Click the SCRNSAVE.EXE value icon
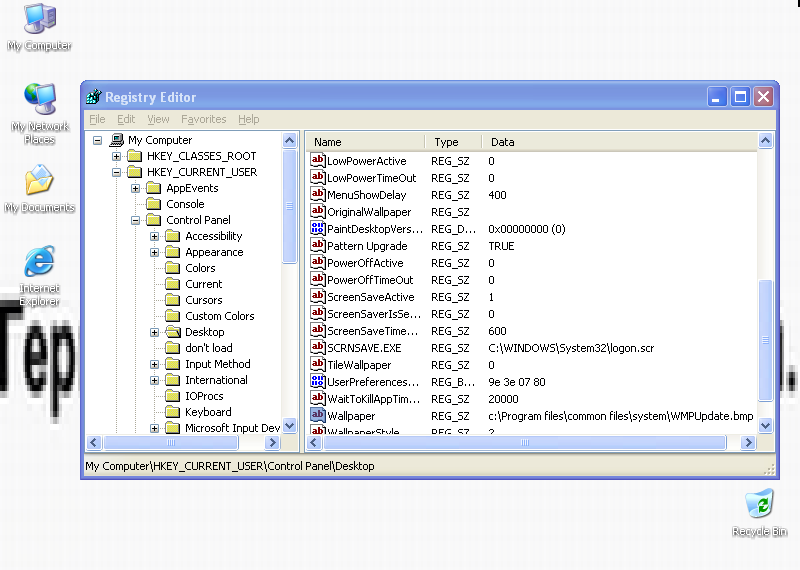Viewport: 800px width, 570px height. 317,348
